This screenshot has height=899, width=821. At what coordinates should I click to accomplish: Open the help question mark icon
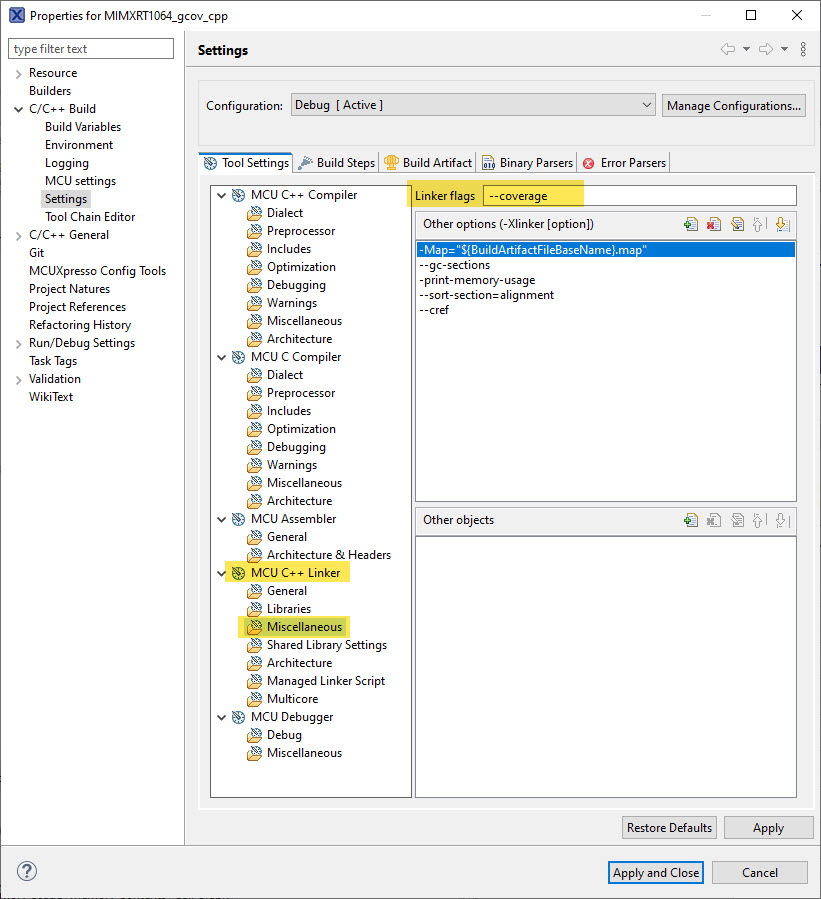(27, 871)
